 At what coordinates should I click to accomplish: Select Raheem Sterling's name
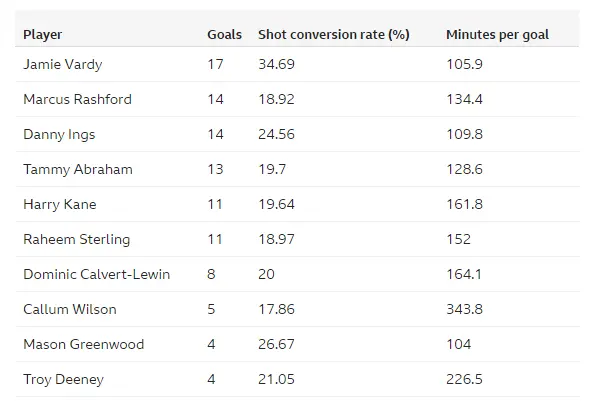76,239
